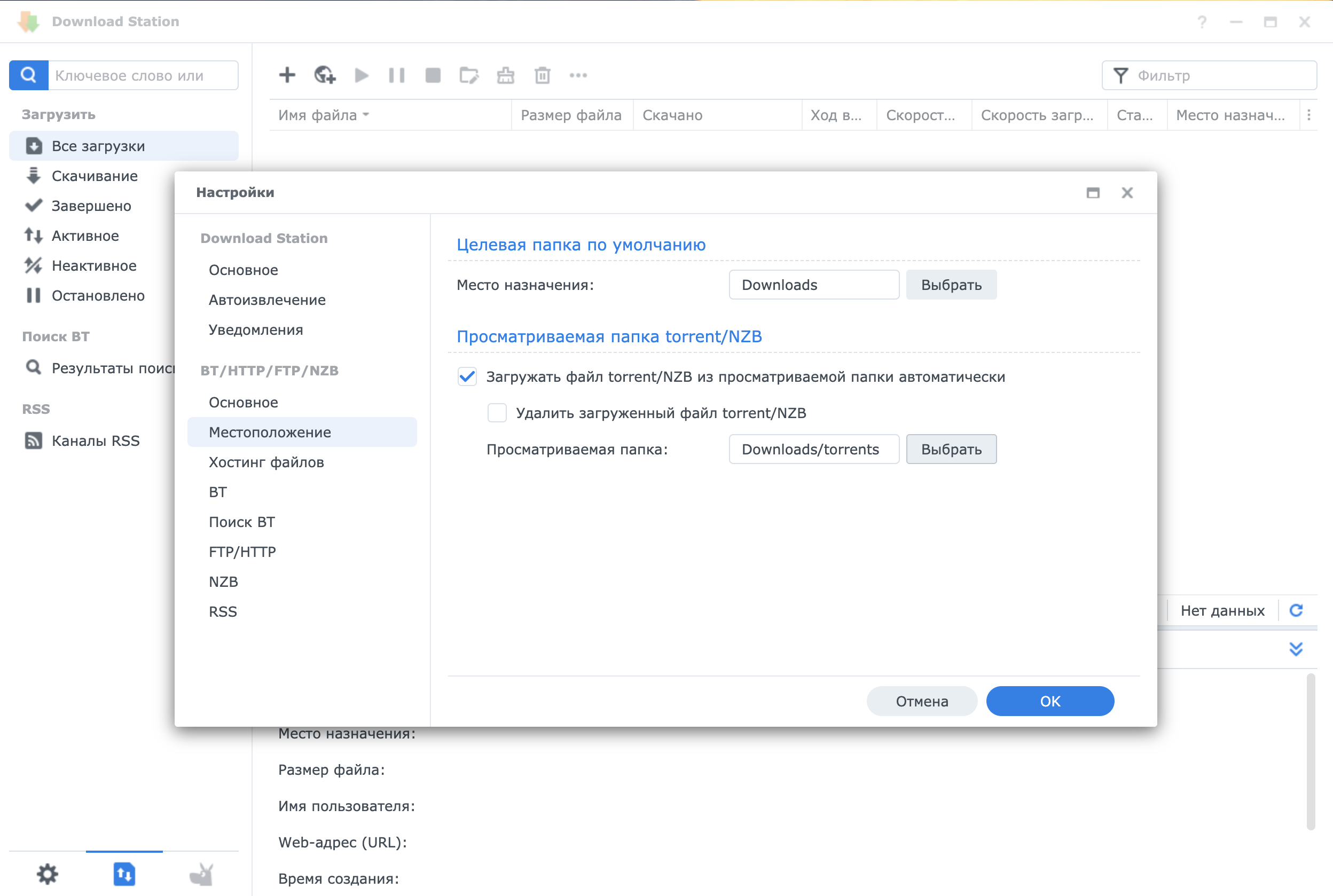Open Хостинг файлов settings section
The width and height of the screenshot is (1333, 896).
click(266, 462)
